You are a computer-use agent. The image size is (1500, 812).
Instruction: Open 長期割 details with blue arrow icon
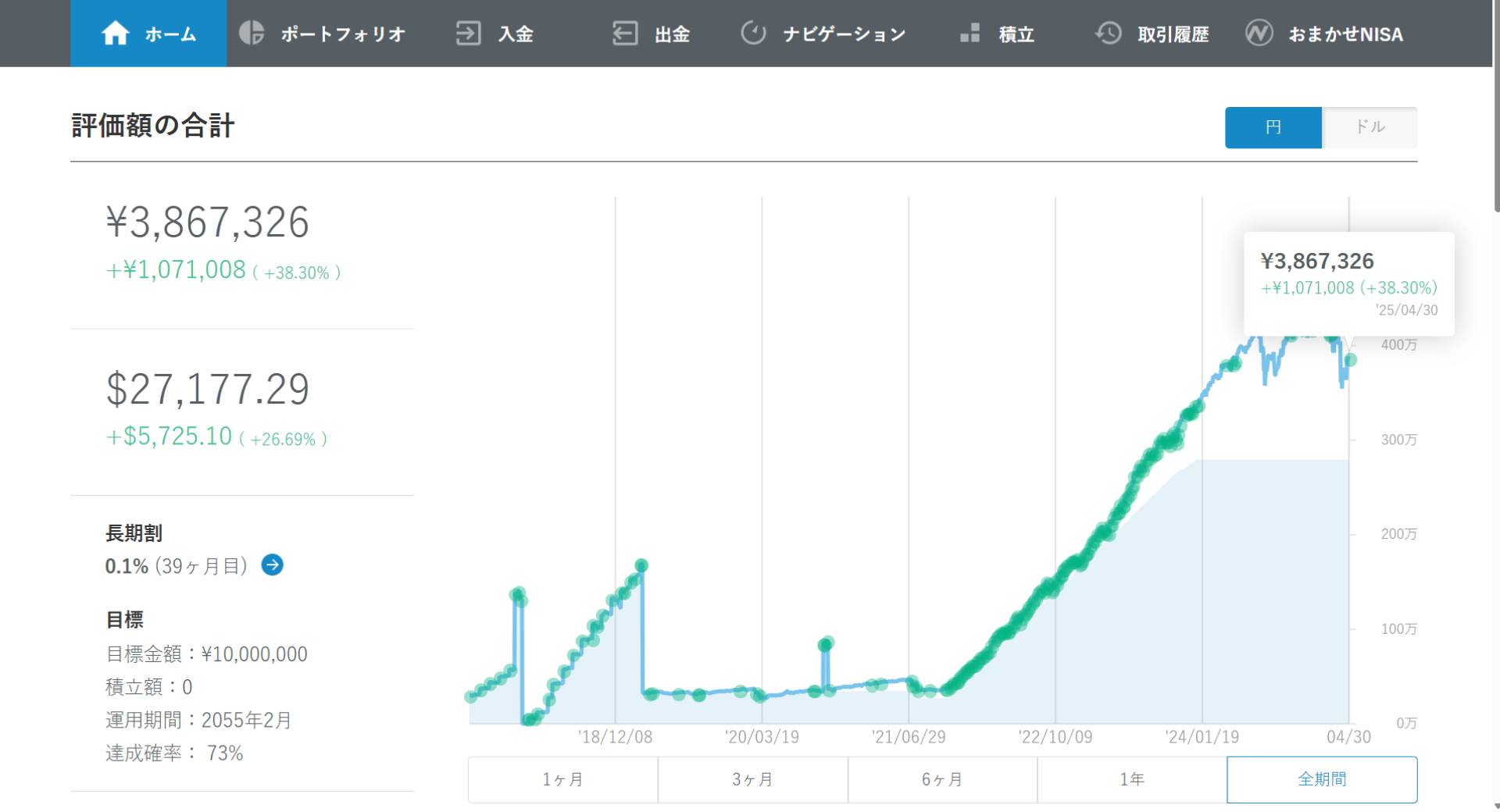pos(272,564)
